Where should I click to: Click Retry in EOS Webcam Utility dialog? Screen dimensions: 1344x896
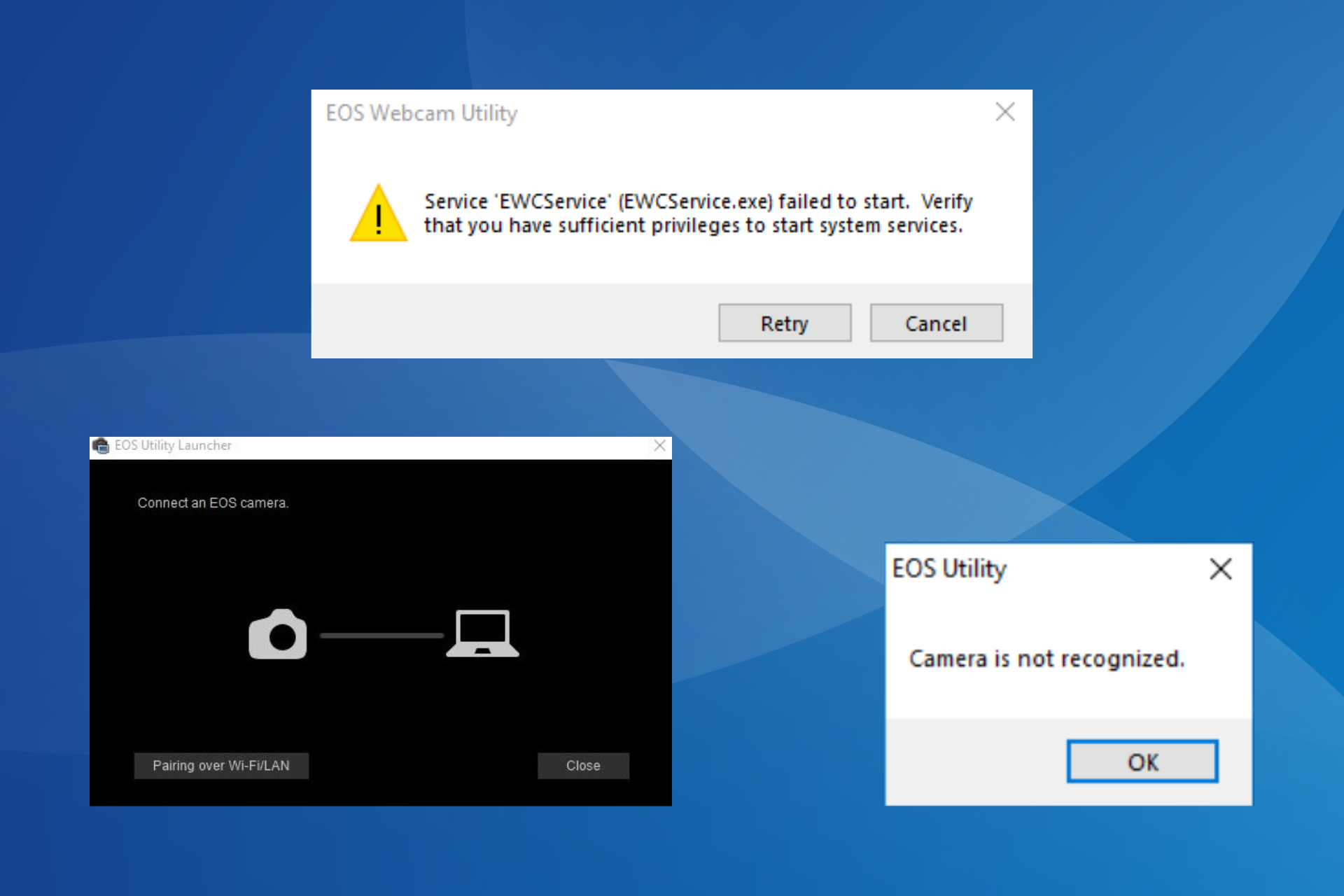(x=785, y=323)
